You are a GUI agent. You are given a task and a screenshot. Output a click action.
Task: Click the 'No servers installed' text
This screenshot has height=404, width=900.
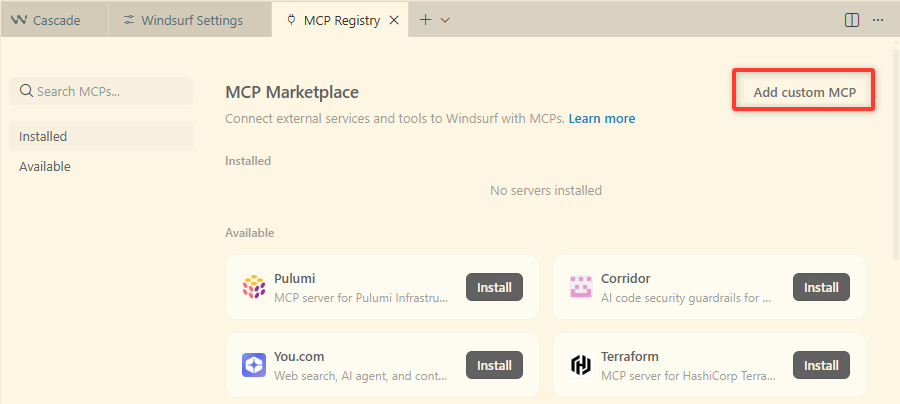click(x=546, y=191)
